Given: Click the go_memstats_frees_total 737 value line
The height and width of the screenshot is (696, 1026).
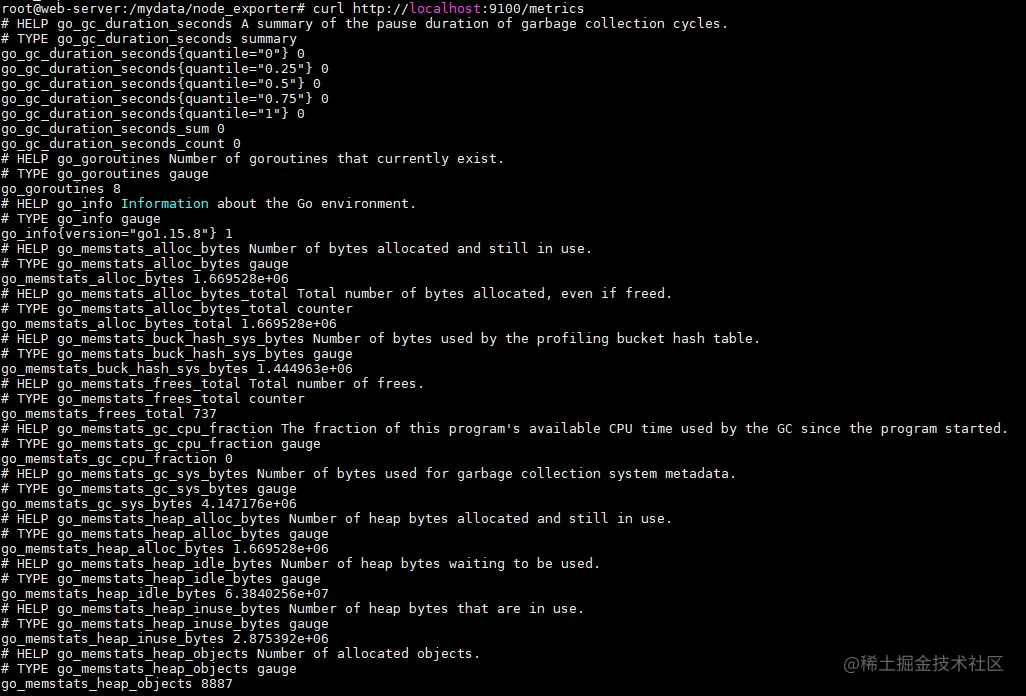Looking at the screenshot, I should pos(109,413).
